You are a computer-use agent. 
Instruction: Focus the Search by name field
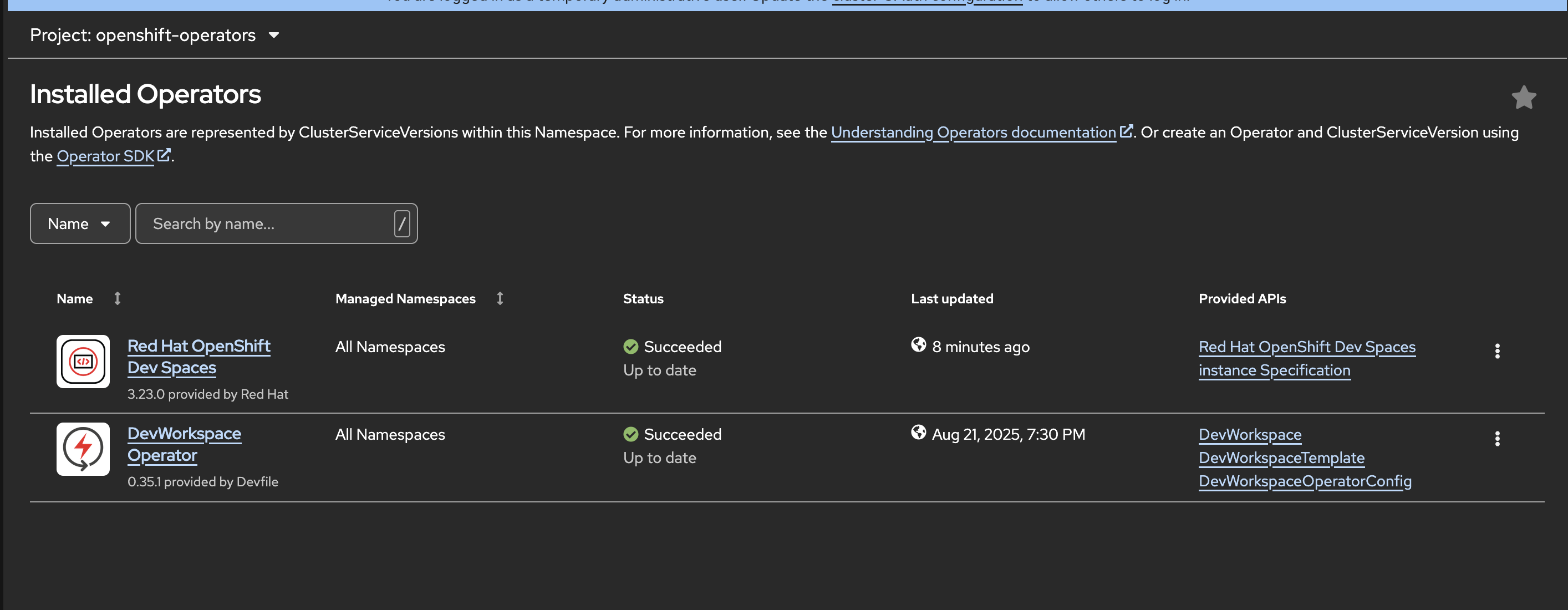268,223
